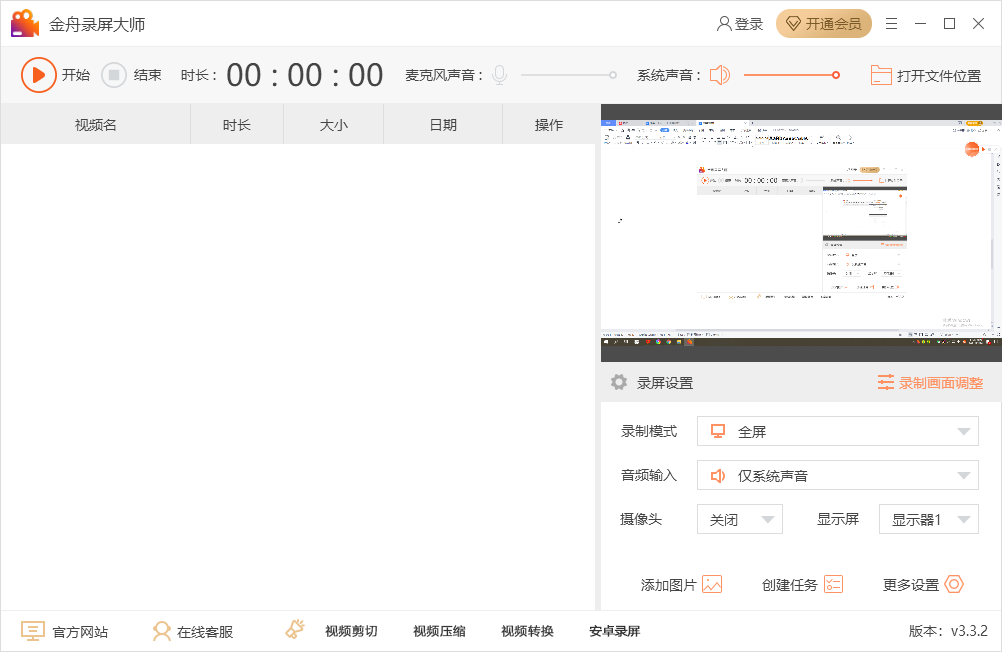Viewport: 1002px width, 652px height.
Task: Click the 操作 column header
Action: click(548, 125)
